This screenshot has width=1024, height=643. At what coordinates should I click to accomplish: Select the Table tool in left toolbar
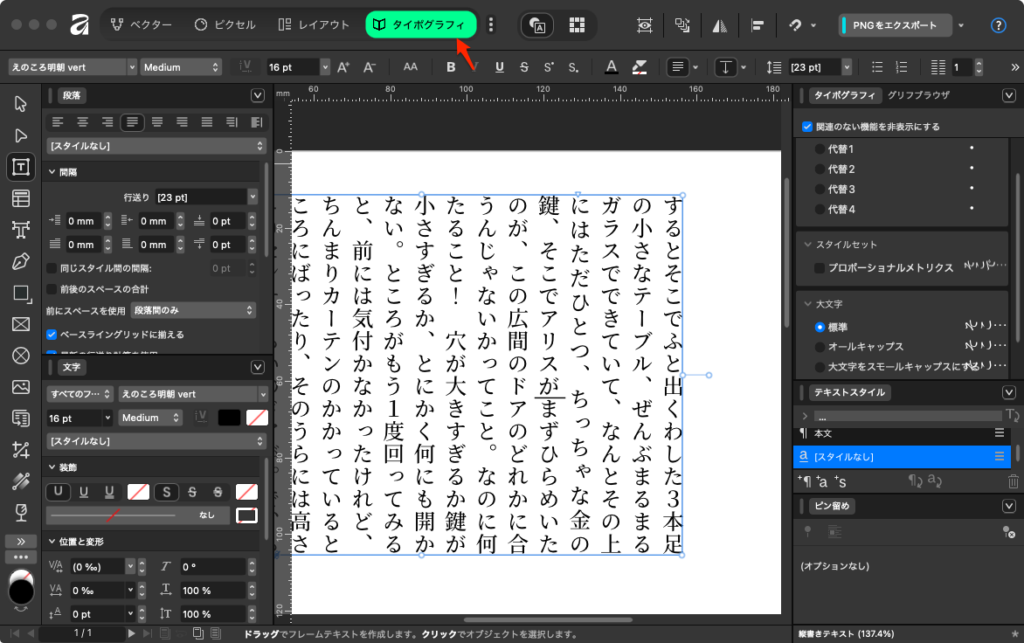click(x=20, y=198)
